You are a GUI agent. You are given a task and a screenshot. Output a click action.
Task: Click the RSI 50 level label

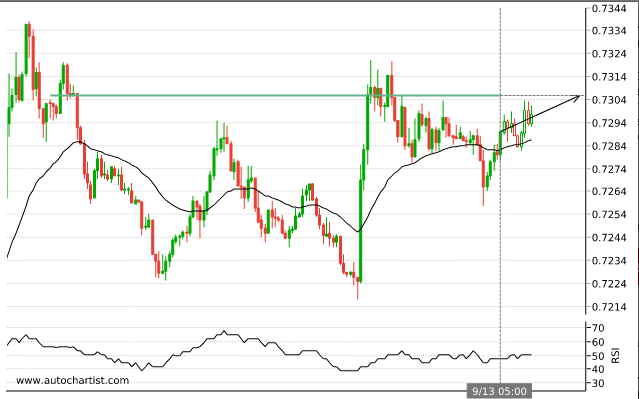tap(598, 356)
